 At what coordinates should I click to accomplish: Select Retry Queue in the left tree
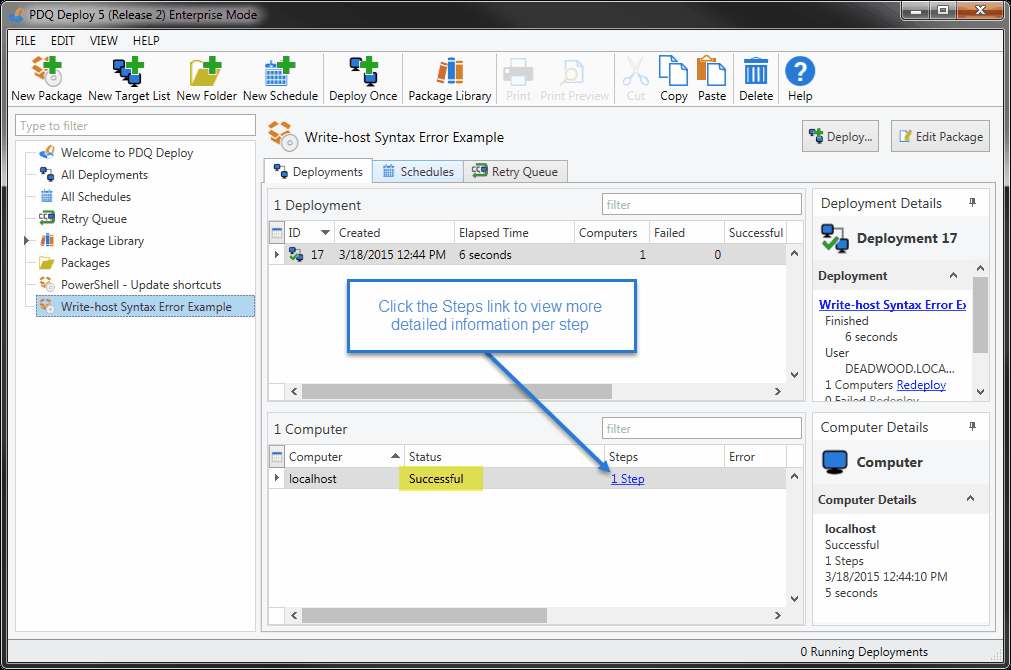coord(93,219)
